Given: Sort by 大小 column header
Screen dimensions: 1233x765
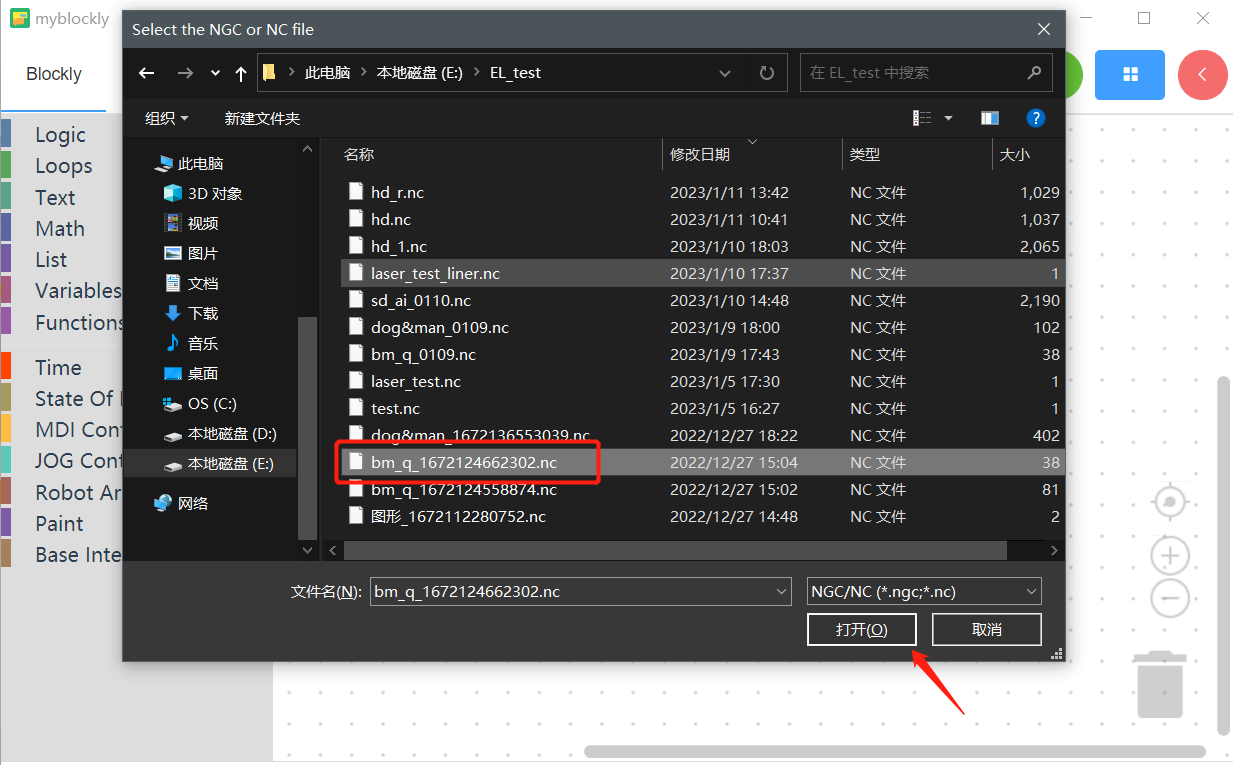Looking at the screenshot, I should click(x=1015, y=154).
